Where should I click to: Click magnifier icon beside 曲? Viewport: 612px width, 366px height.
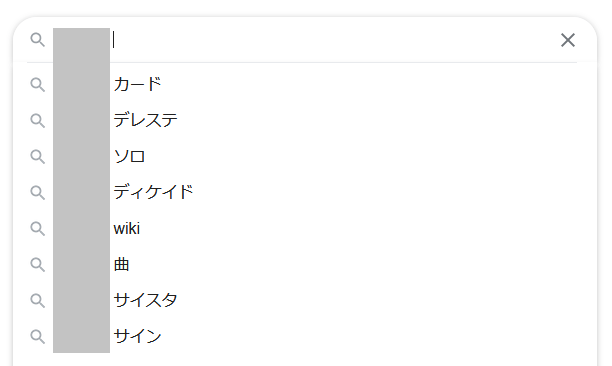[37, 265]
